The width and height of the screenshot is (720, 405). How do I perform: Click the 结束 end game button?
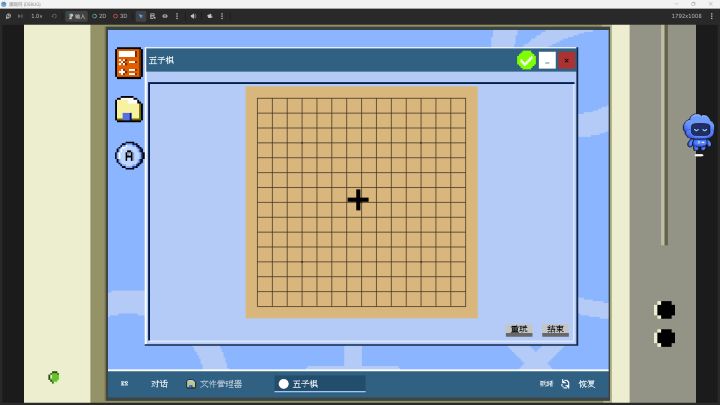click(x=555, y=329)
